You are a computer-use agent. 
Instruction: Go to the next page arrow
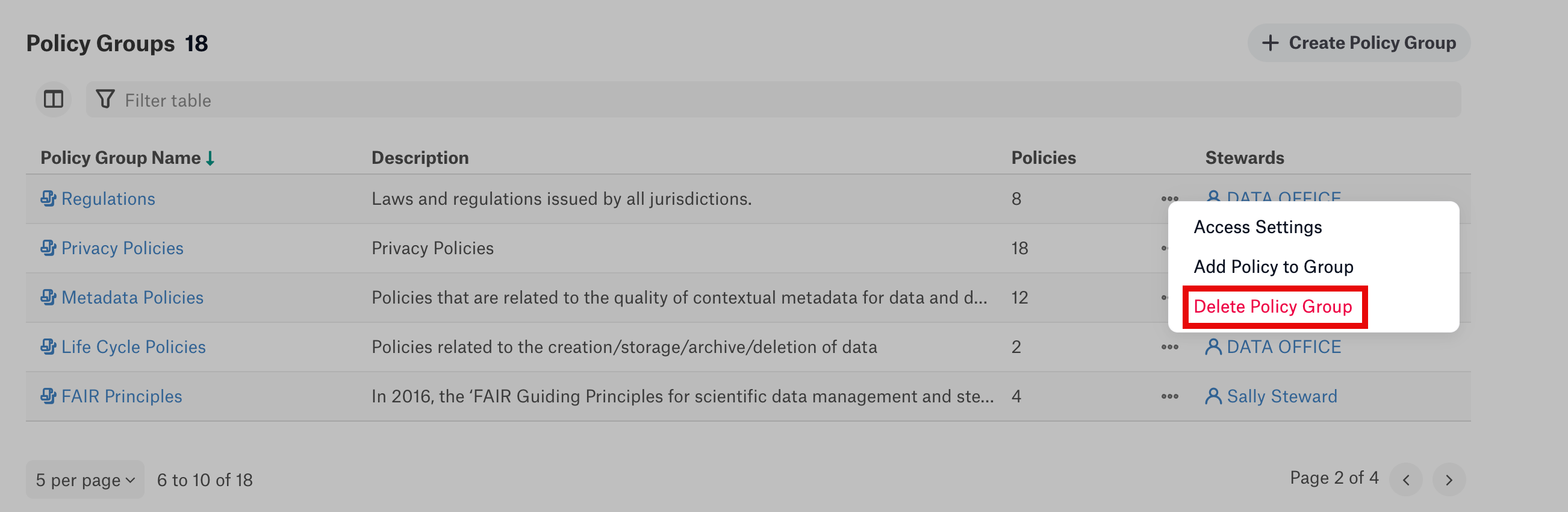[x=1449, y=479]
